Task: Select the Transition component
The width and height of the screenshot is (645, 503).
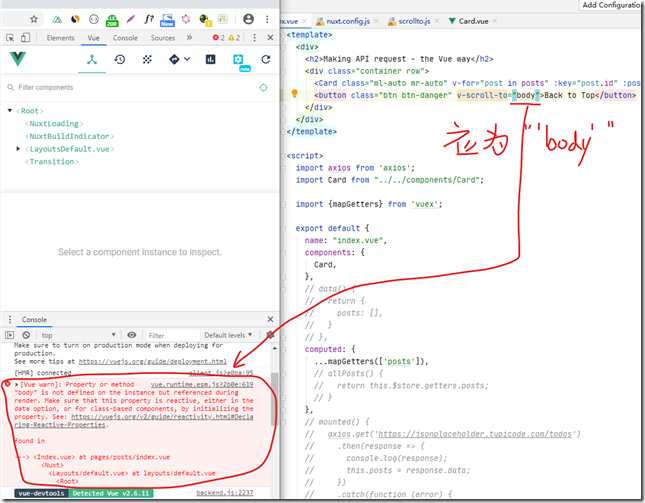Action: 52,162
